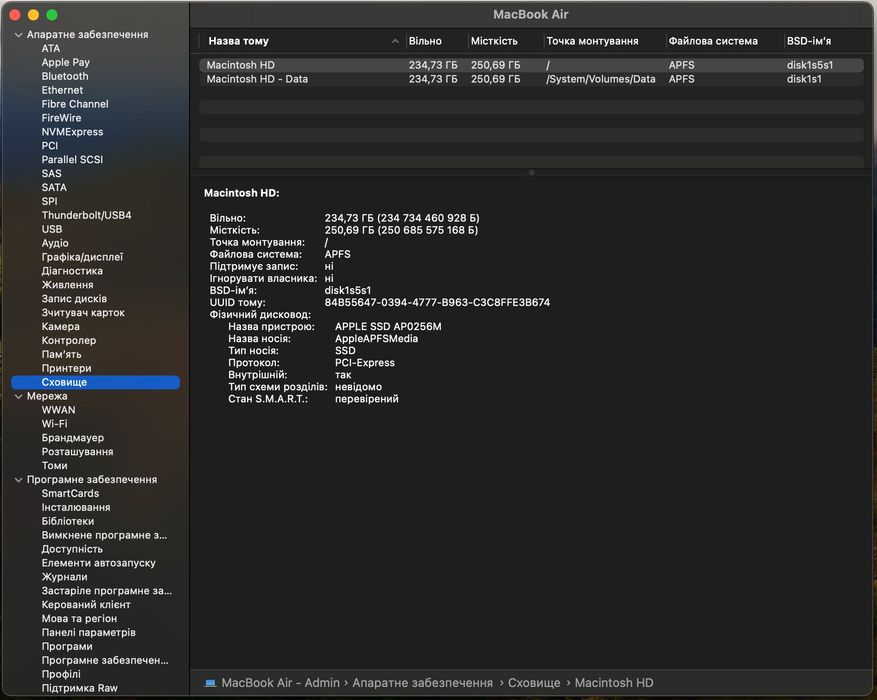Select Елементи автозапуску entry
Screen dimensions: 877x700
click(x=98, y=563)
